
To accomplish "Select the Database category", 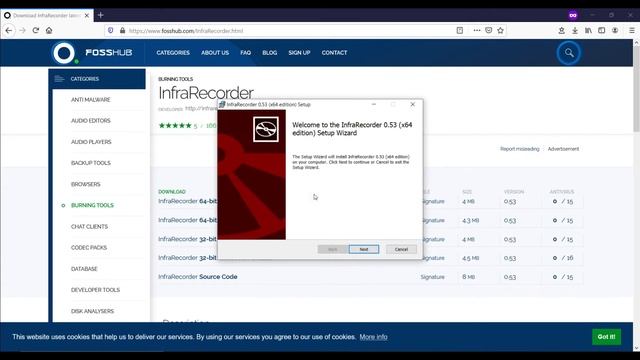I will click(84, 269).
